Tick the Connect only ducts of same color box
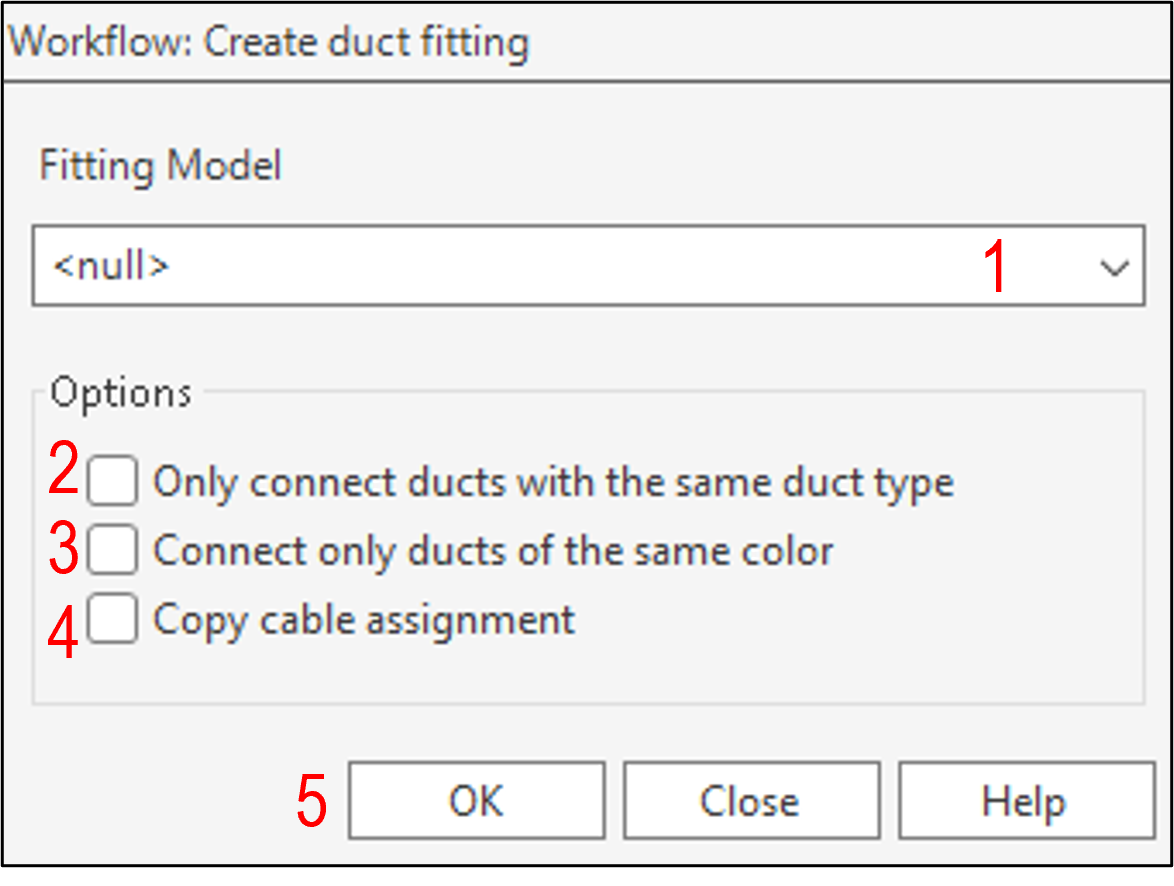 coord(112,551)
